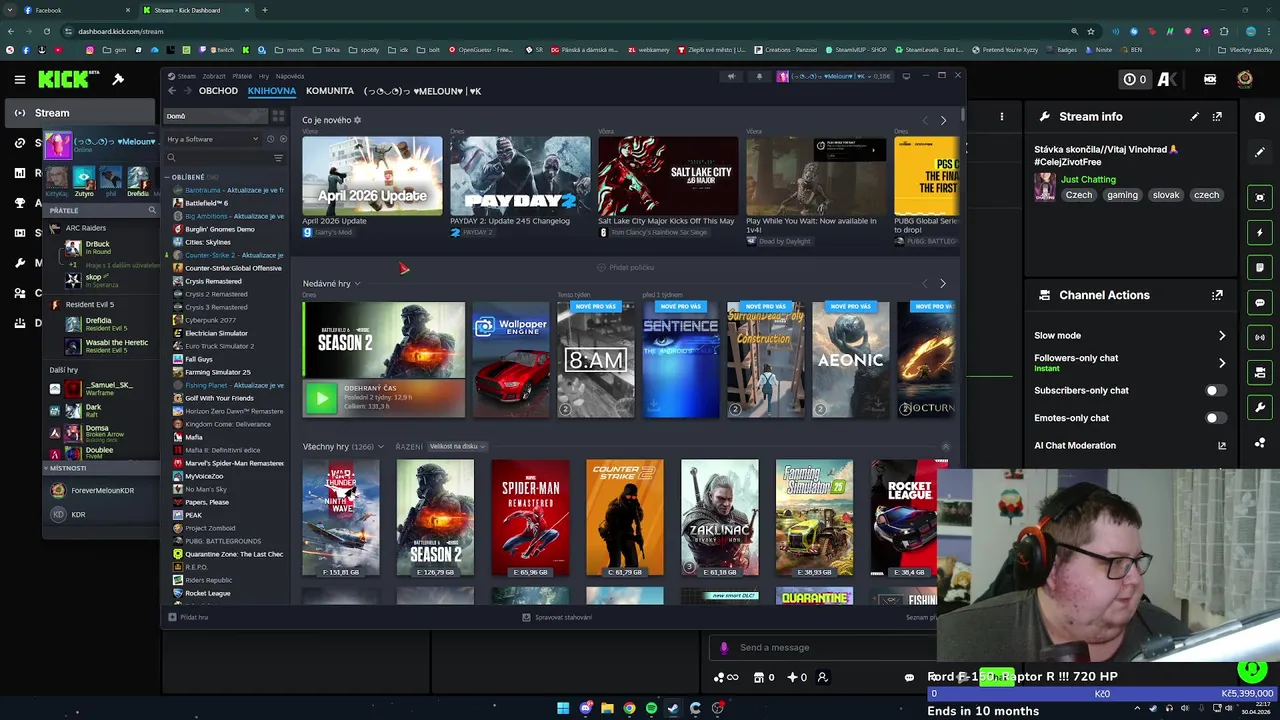Image resolution: width=1280 pixels, height=720 pixels.
Task: Expand Slow mode options
Action: click(x=1221, y=336)
